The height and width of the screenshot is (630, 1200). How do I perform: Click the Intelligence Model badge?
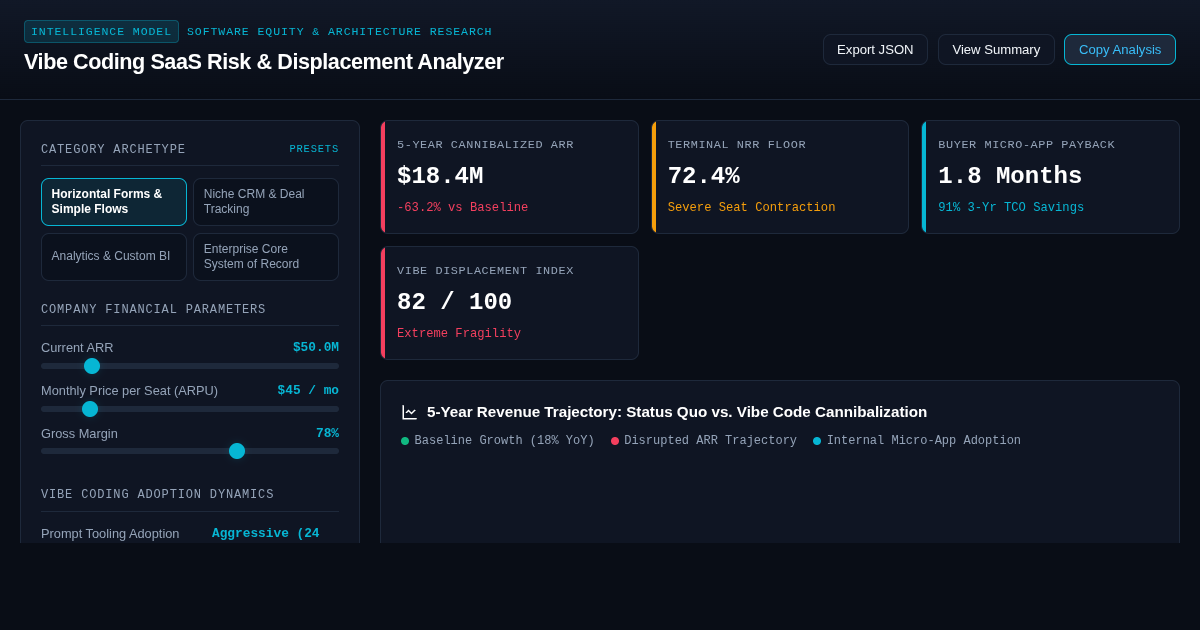click(x=101, y=32)
